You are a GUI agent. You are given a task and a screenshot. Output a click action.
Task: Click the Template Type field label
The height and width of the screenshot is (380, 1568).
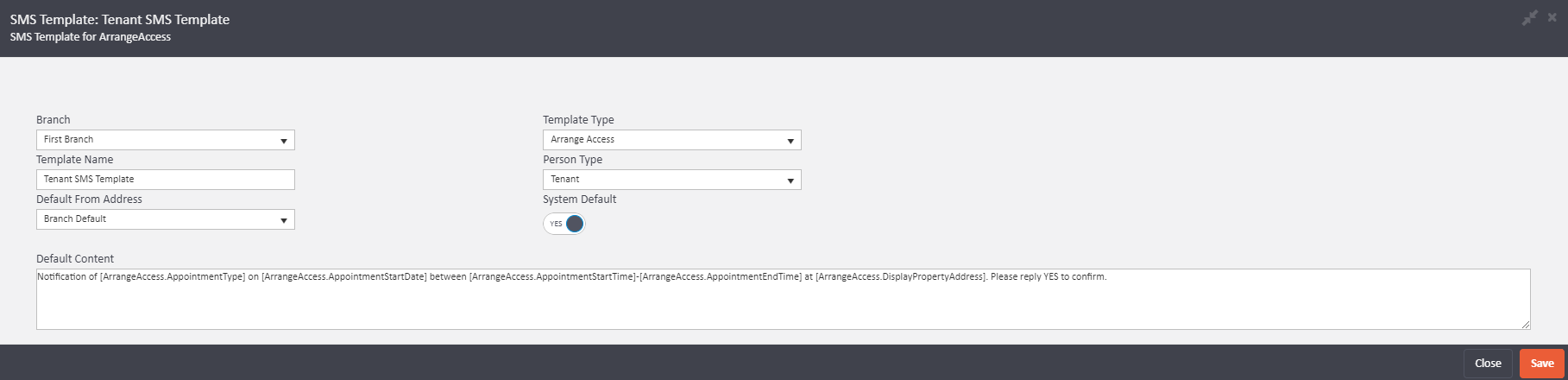pyautogui.click(x=578, y=120)
